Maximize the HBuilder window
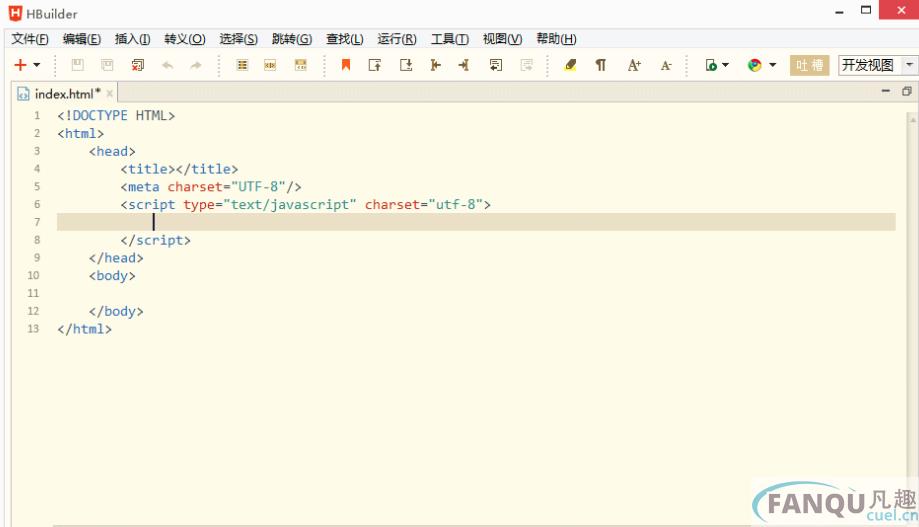The image size is (919, 527). pos(866,10)
